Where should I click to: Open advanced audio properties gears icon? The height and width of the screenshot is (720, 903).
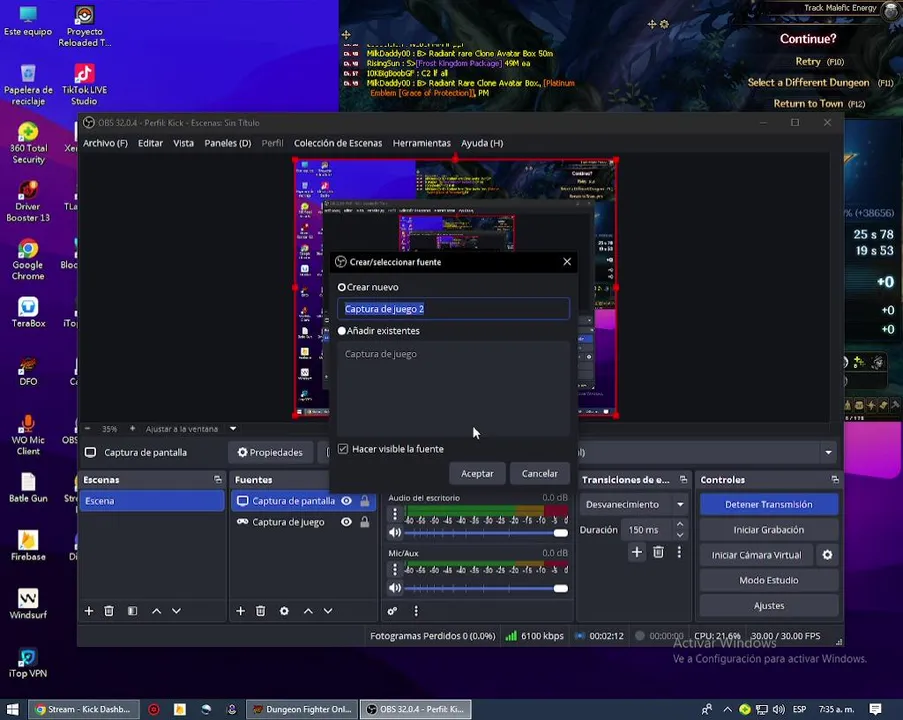[392, 611]
